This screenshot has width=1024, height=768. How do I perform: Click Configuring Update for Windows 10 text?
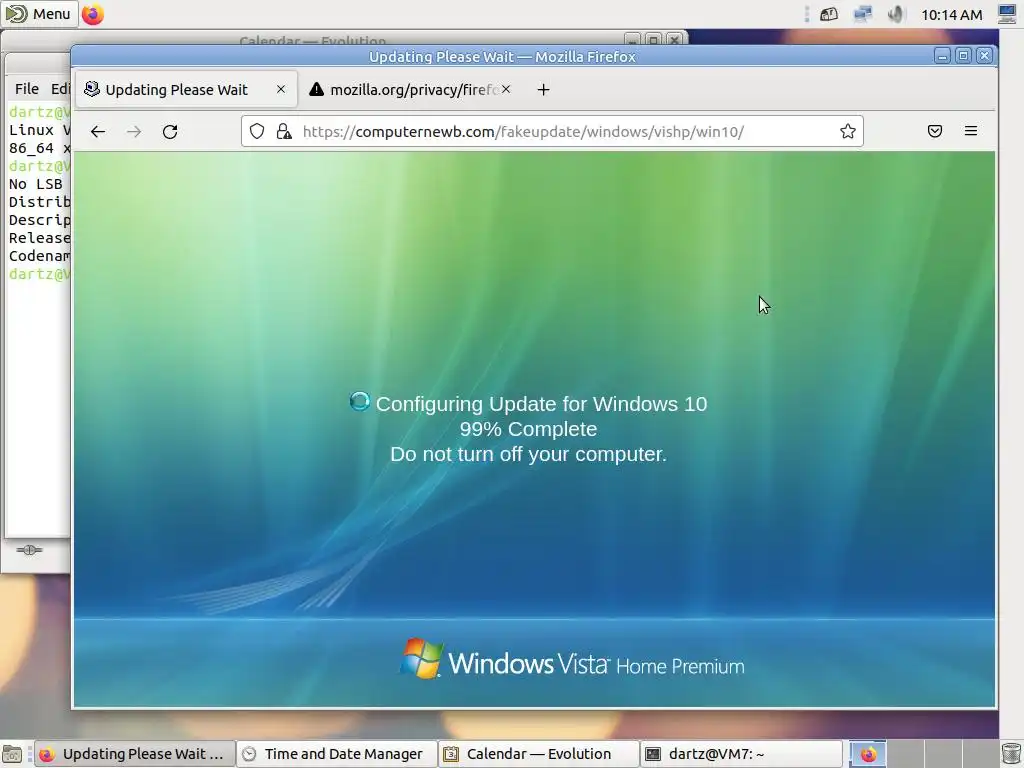[541, 404]
